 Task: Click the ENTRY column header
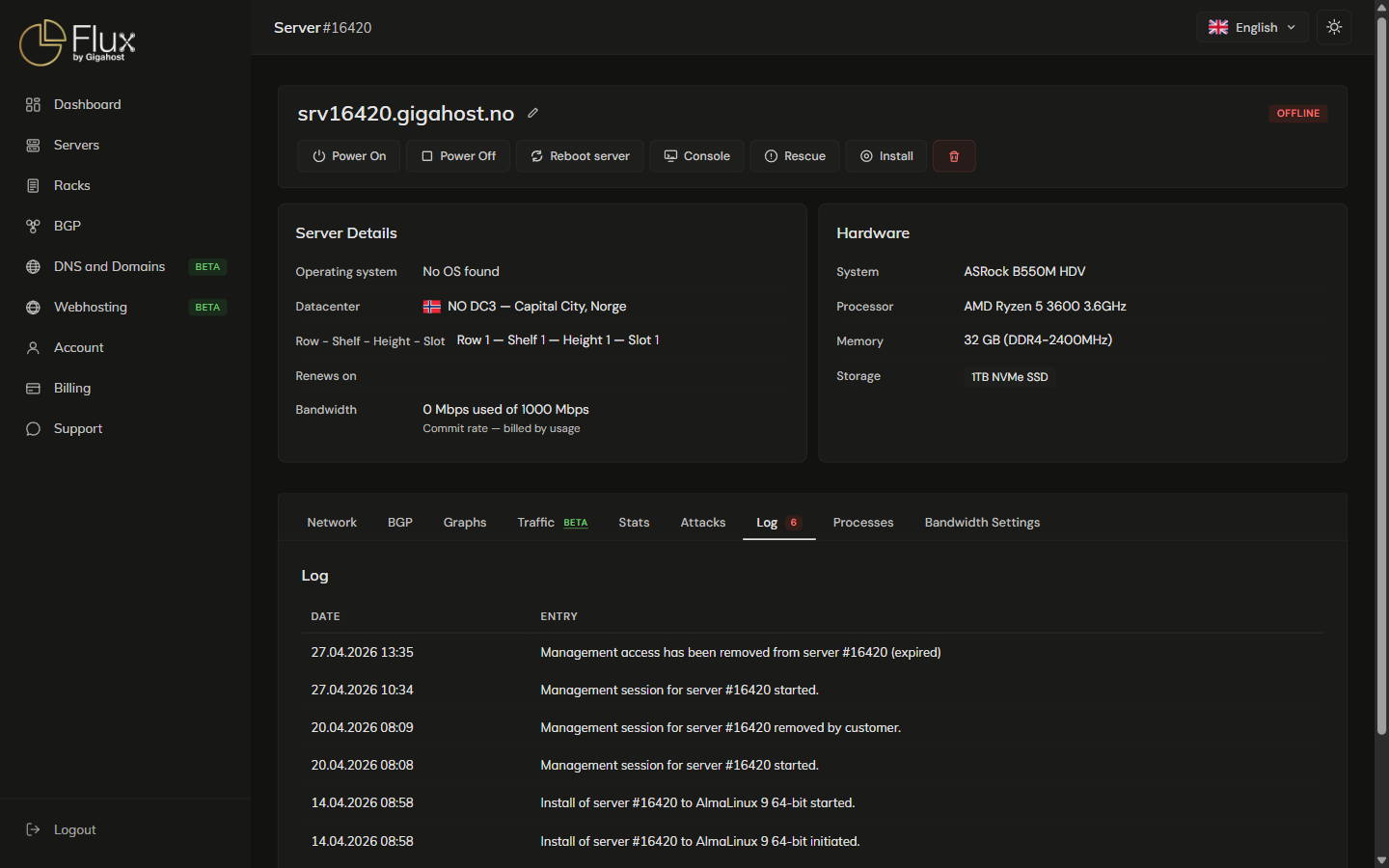558,616
